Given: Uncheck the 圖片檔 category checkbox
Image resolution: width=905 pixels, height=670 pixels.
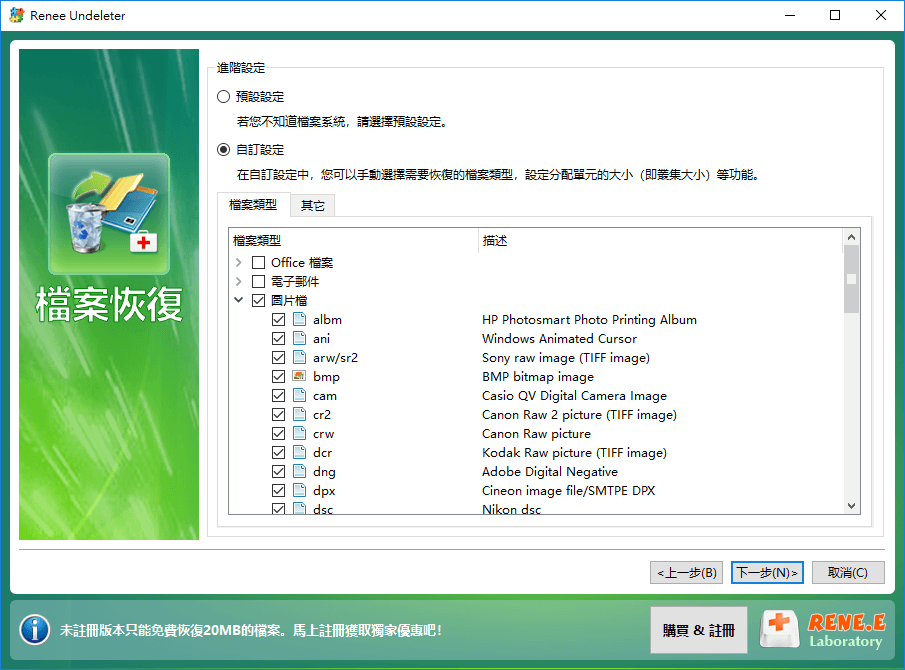Looking at the screenshot, I should point(259,301).
